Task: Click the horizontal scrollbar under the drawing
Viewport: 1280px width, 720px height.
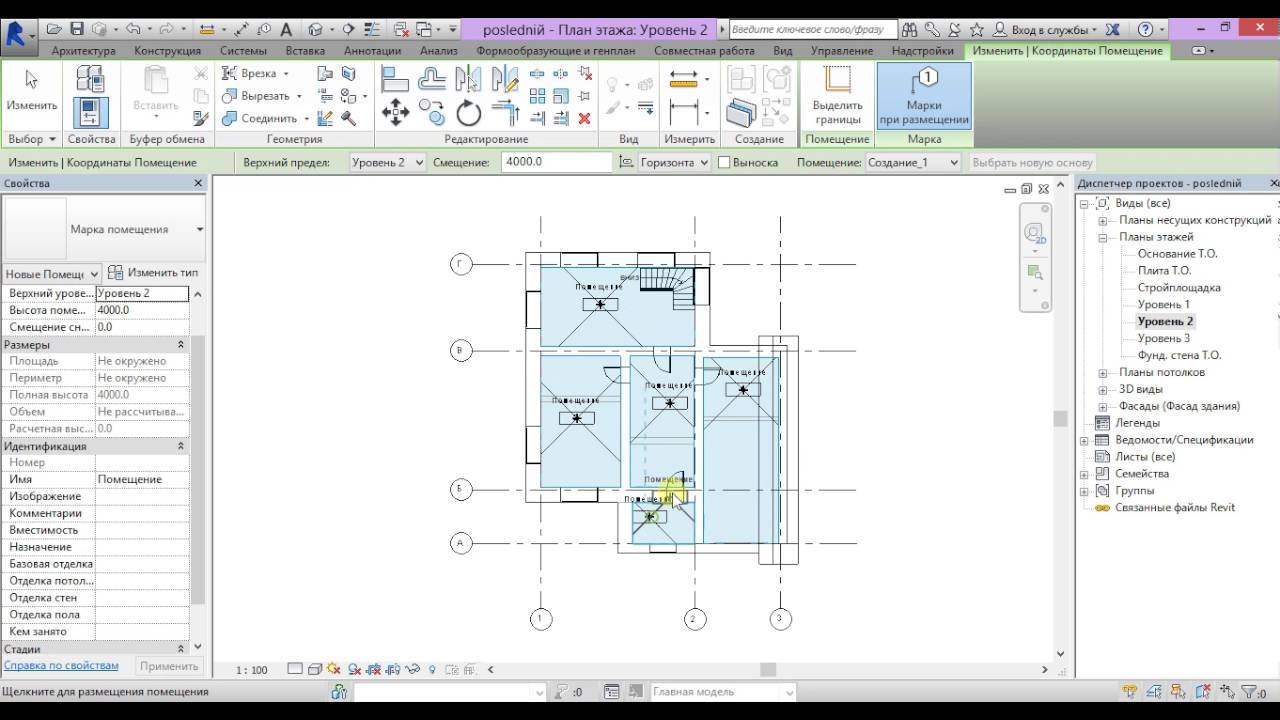Action: coord(768,670)
